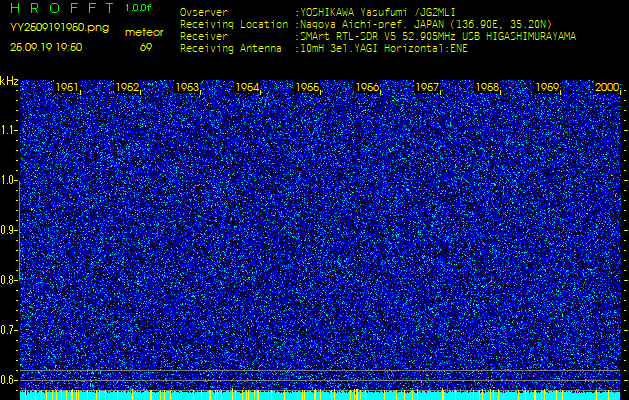Click the Ovserver label
Image resolution: width=629 pixels, height=400 pixels.
point(204,12)
